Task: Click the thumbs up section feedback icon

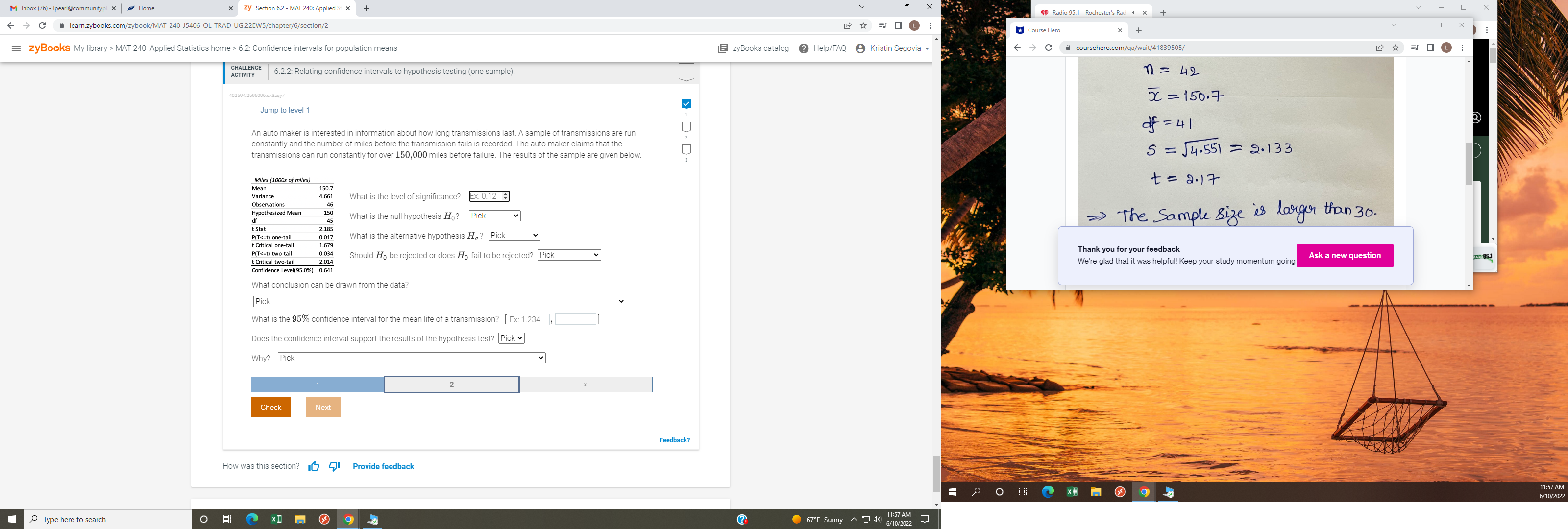Action: tap(314, 466)
